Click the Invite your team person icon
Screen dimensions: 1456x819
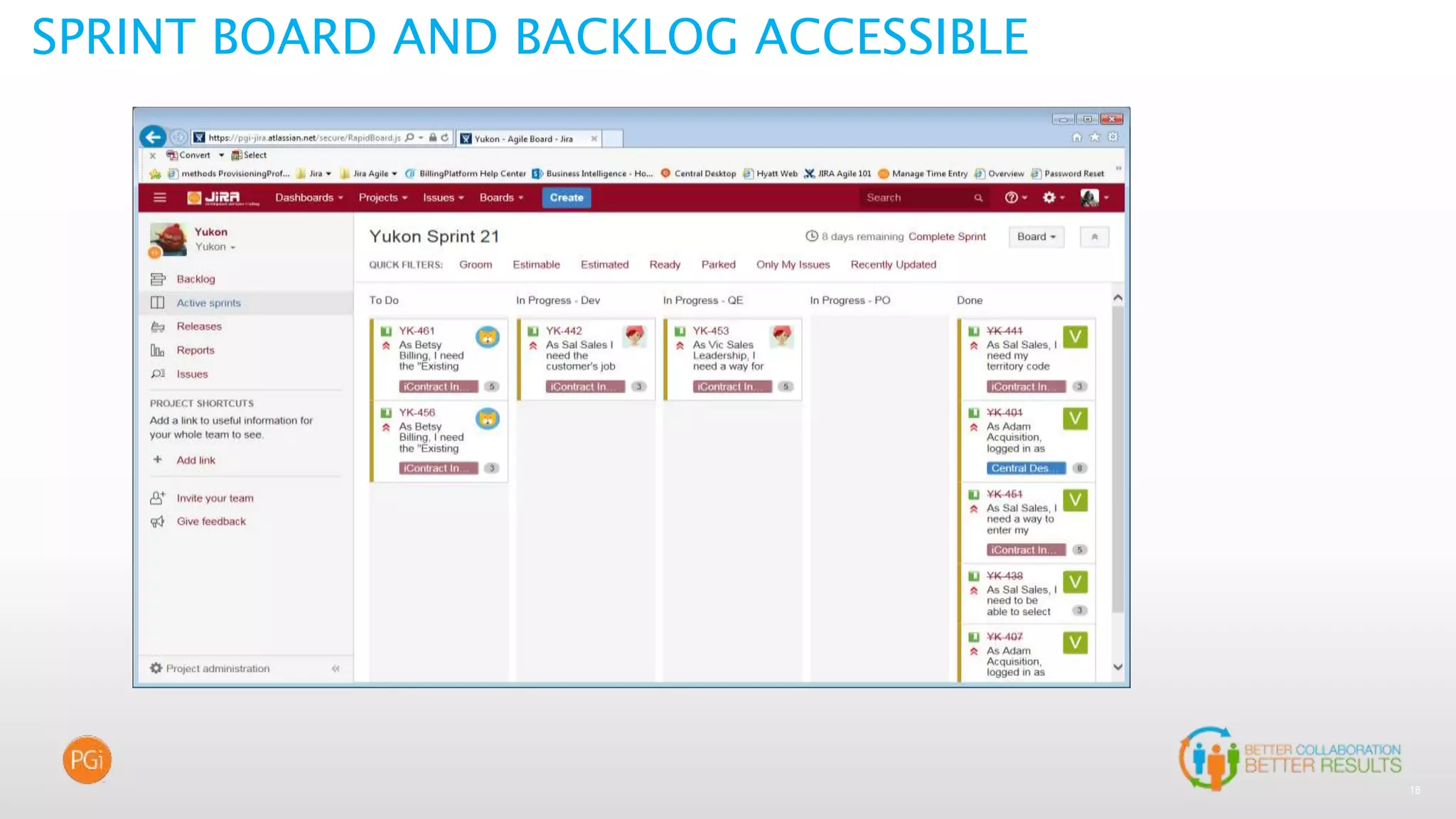[x=158, y=498]
